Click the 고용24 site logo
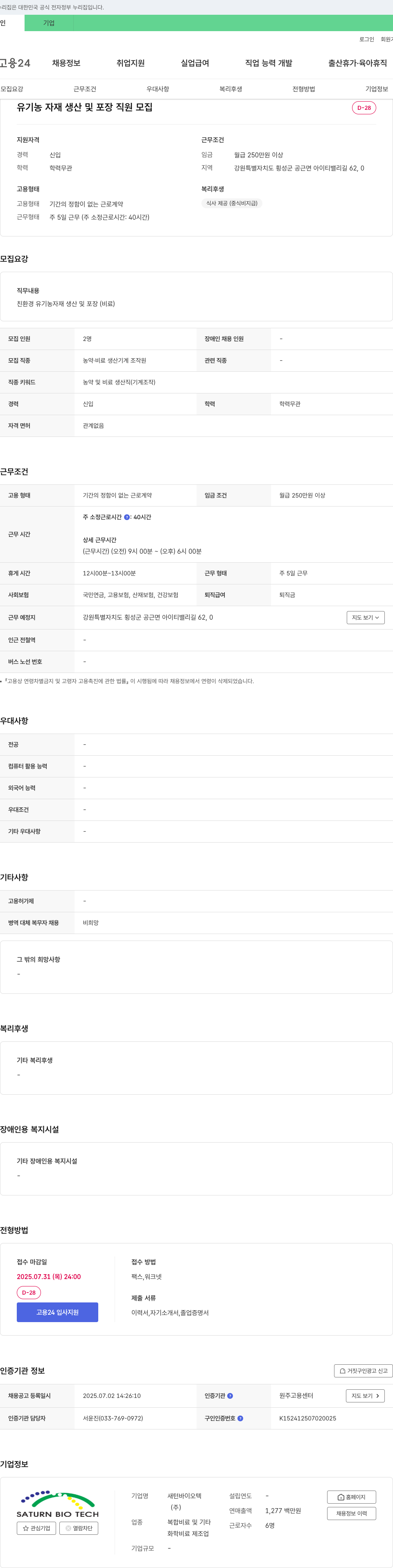393x1568 pixels. [x=15, y=63]
